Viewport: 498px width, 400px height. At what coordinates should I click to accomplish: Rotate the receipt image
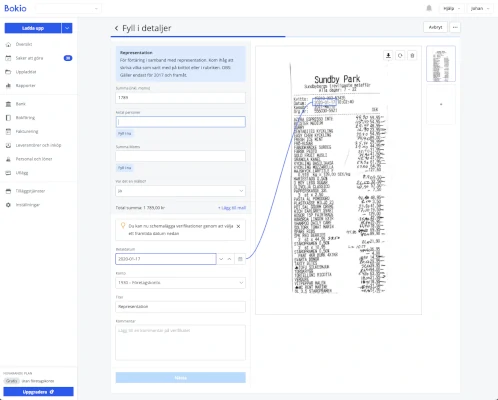[400, 56]
